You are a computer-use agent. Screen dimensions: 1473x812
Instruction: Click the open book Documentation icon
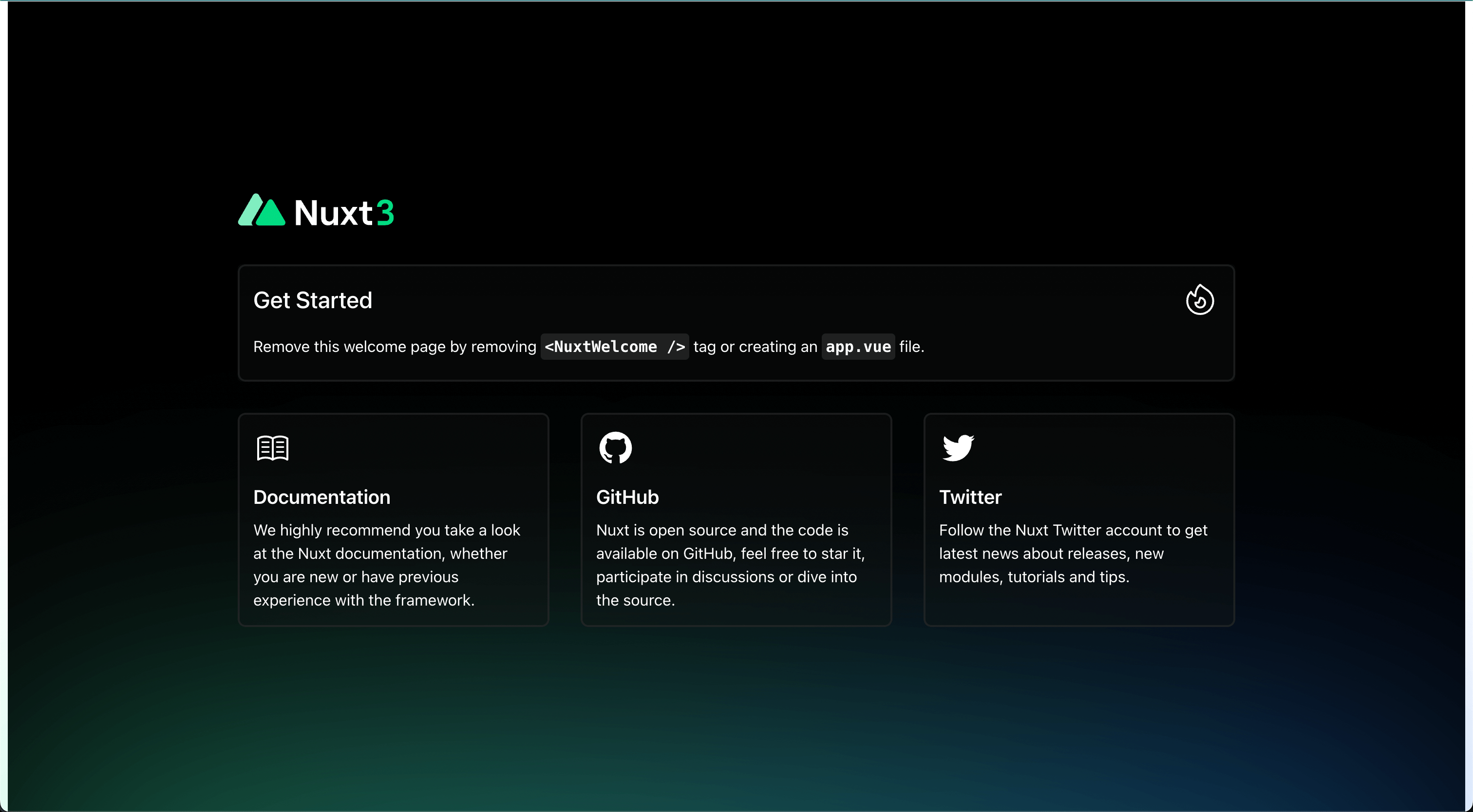[273, 447]
